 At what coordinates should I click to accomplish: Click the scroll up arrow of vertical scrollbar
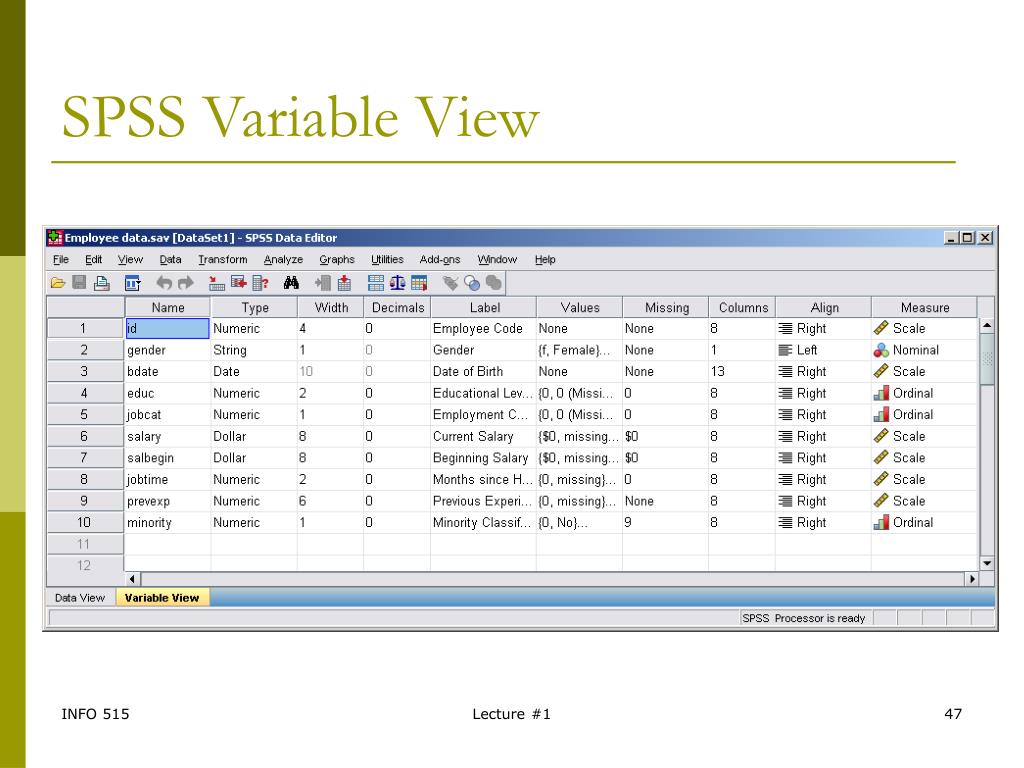987,325
